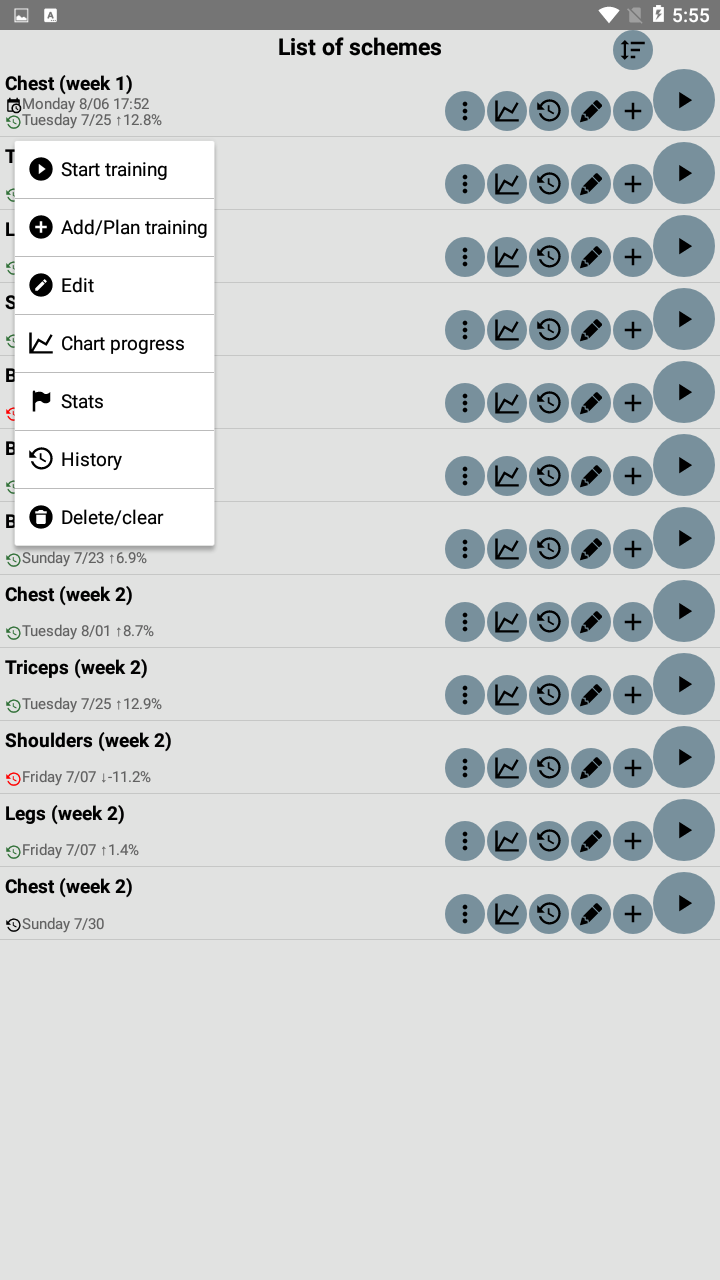Click pencil icon for Triceps (week 2)
The height and width of the screenshot is (1280, 720).
pos(591,694)
